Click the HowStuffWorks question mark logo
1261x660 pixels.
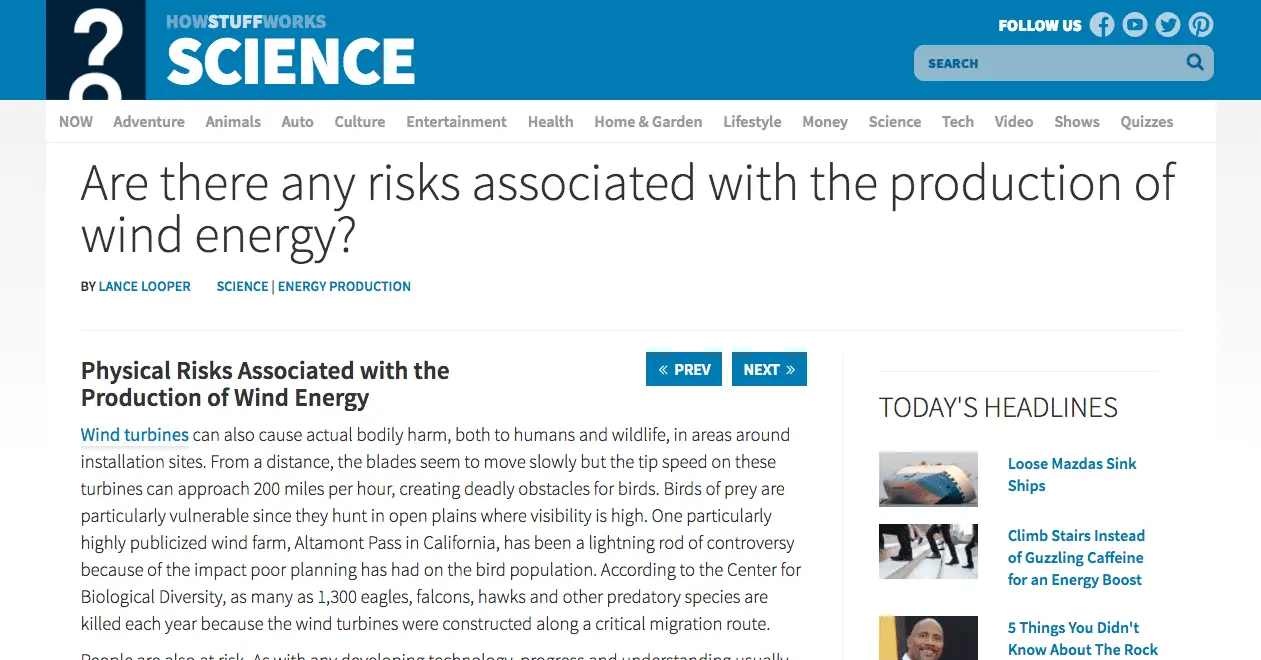(x=96, y=50)
